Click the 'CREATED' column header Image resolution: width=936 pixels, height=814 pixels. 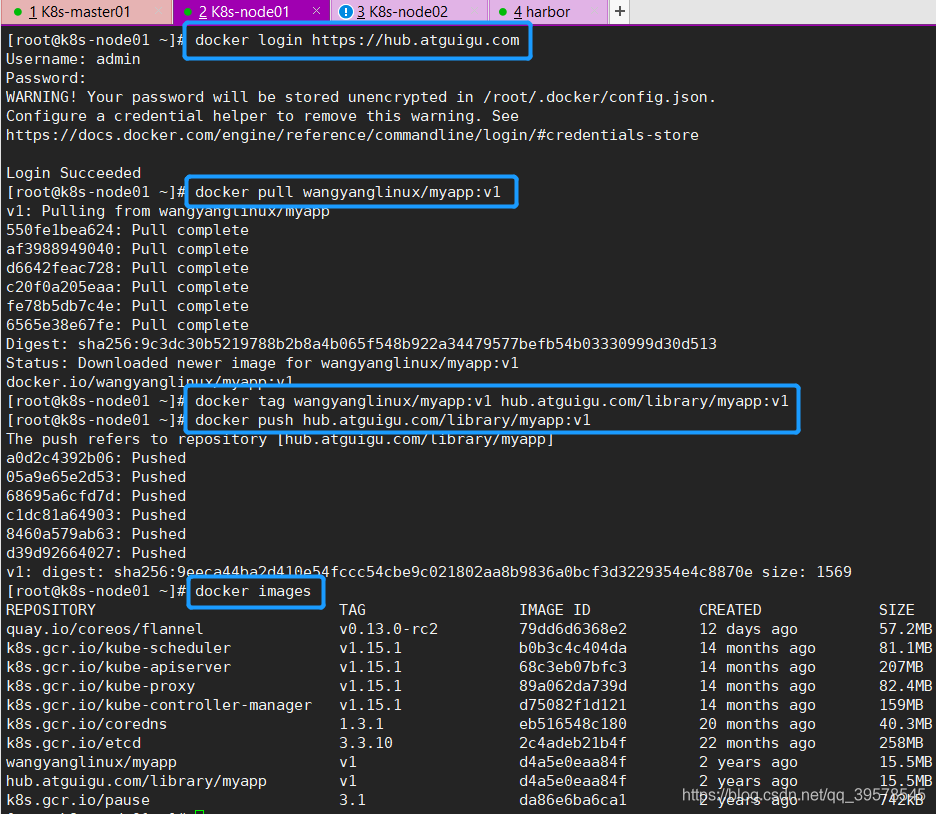tap(730, 610)
